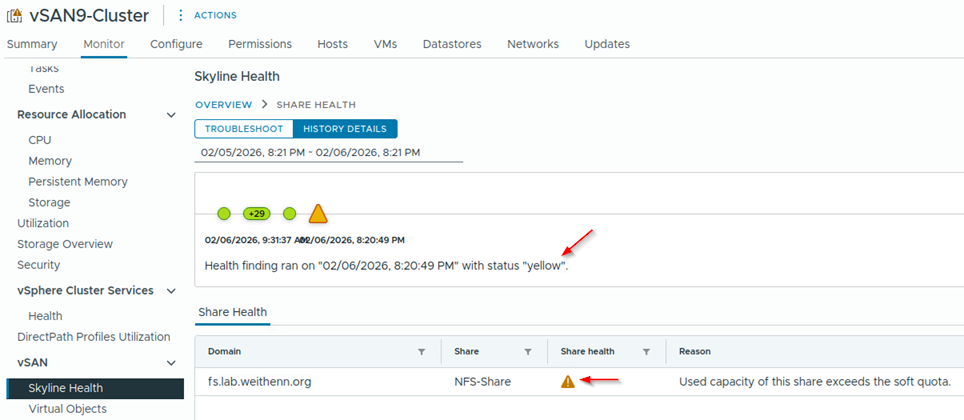Collapse the vSphere Cluster Services section
Image resolution: width=964 pixels, height=420 pixels.
click(x=171, y=291)
